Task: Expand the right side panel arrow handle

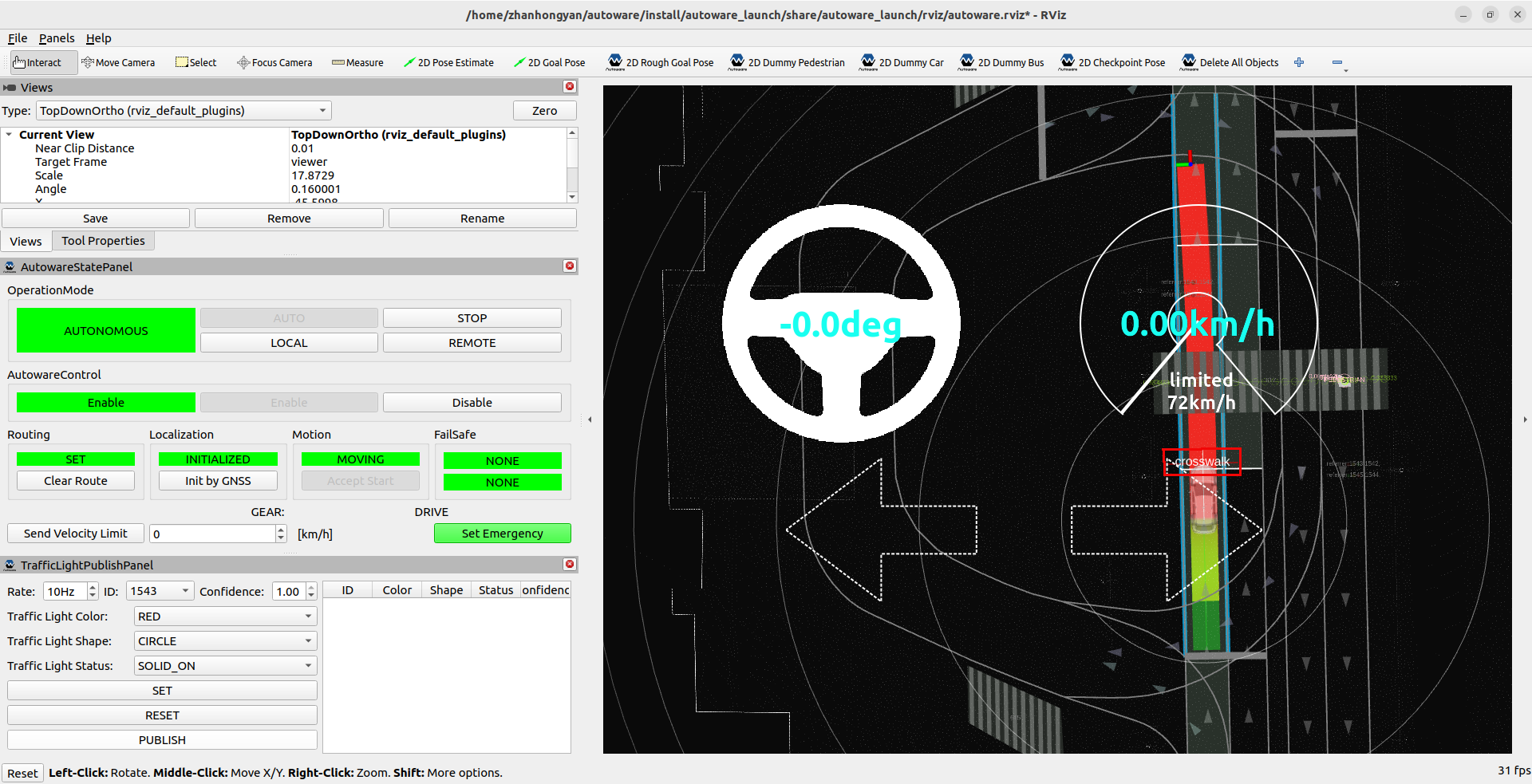Action: [x=1525, y=420]
